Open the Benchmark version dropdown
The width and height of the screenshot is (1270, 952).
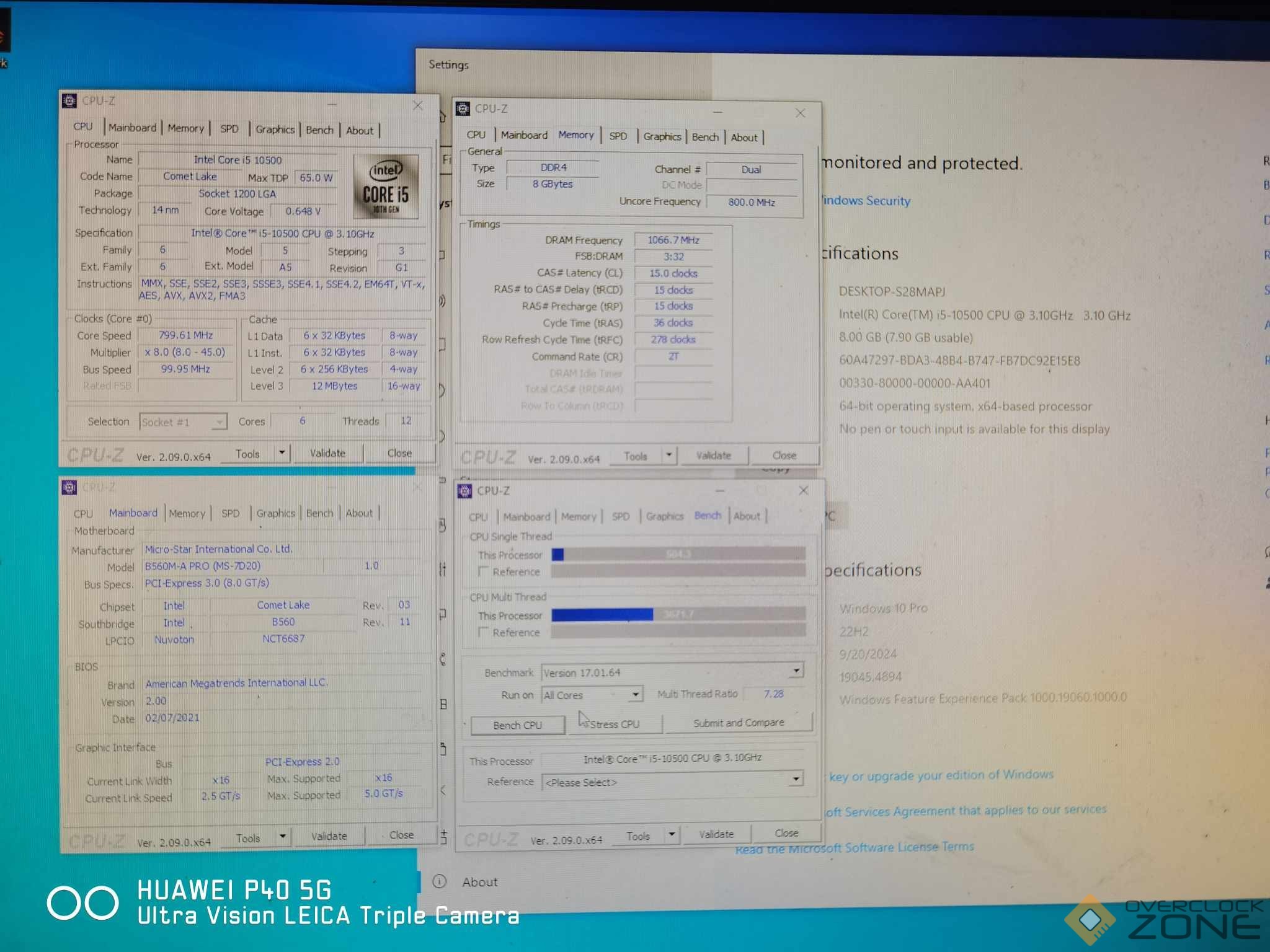(x=796, y=671)
